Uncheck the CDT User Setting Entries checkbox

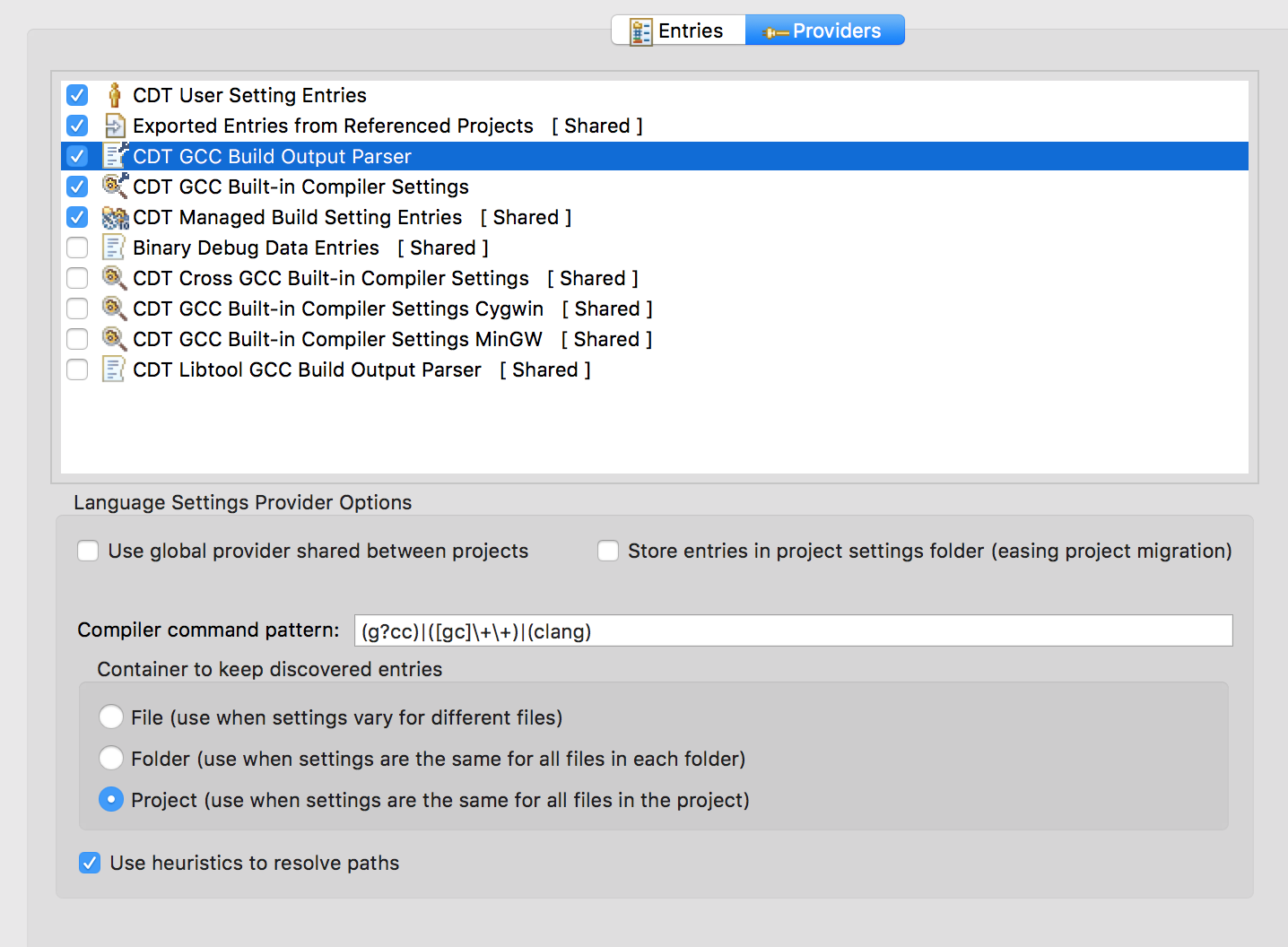(x=78, y=95)
